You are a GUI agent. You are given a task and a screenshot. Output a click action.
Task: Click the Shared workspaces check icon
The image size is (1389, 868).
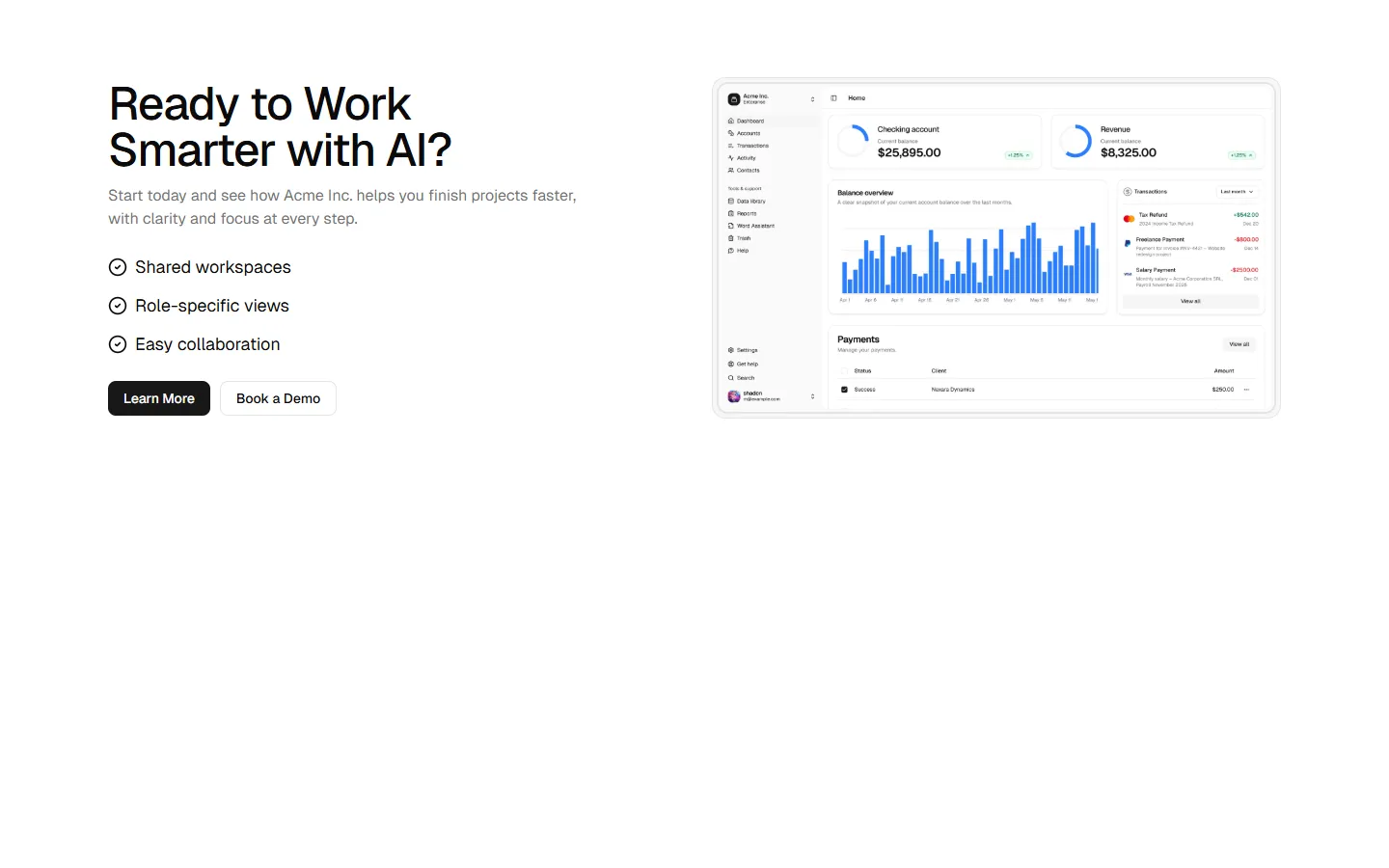point(118,267)
